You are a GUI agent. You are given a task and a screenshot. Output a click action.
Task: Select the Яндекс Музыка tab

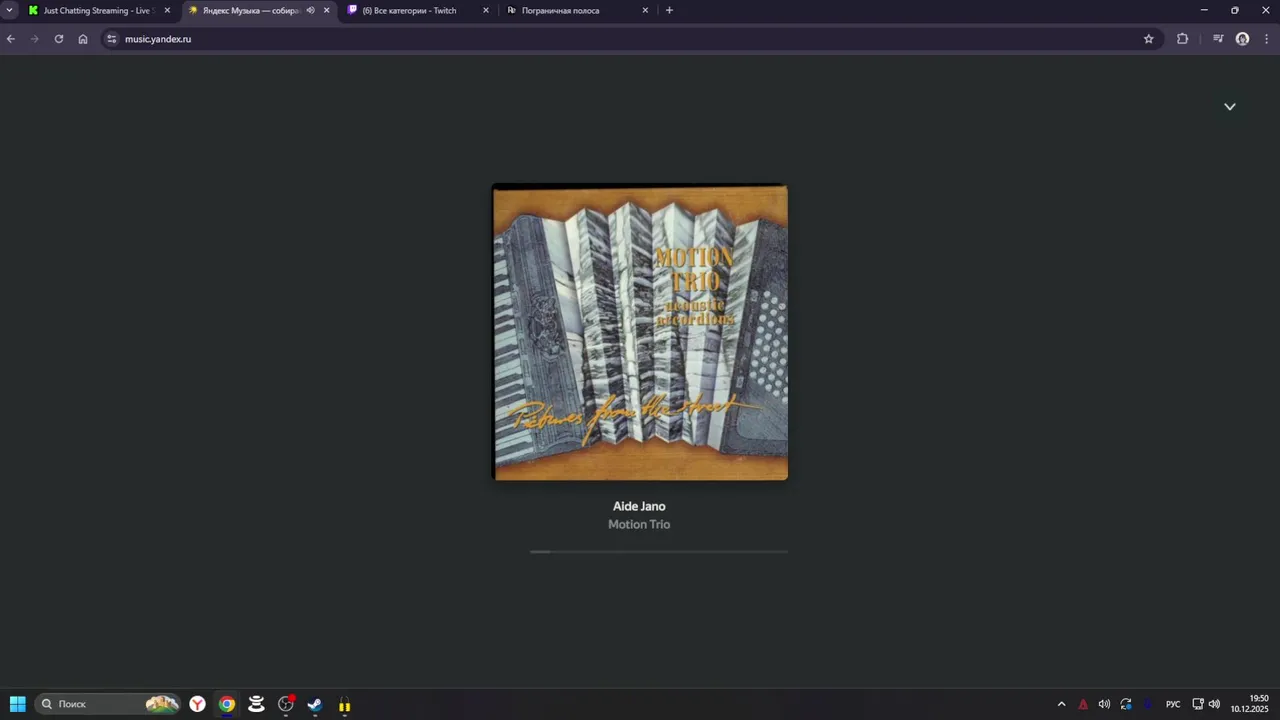(250, 10)
